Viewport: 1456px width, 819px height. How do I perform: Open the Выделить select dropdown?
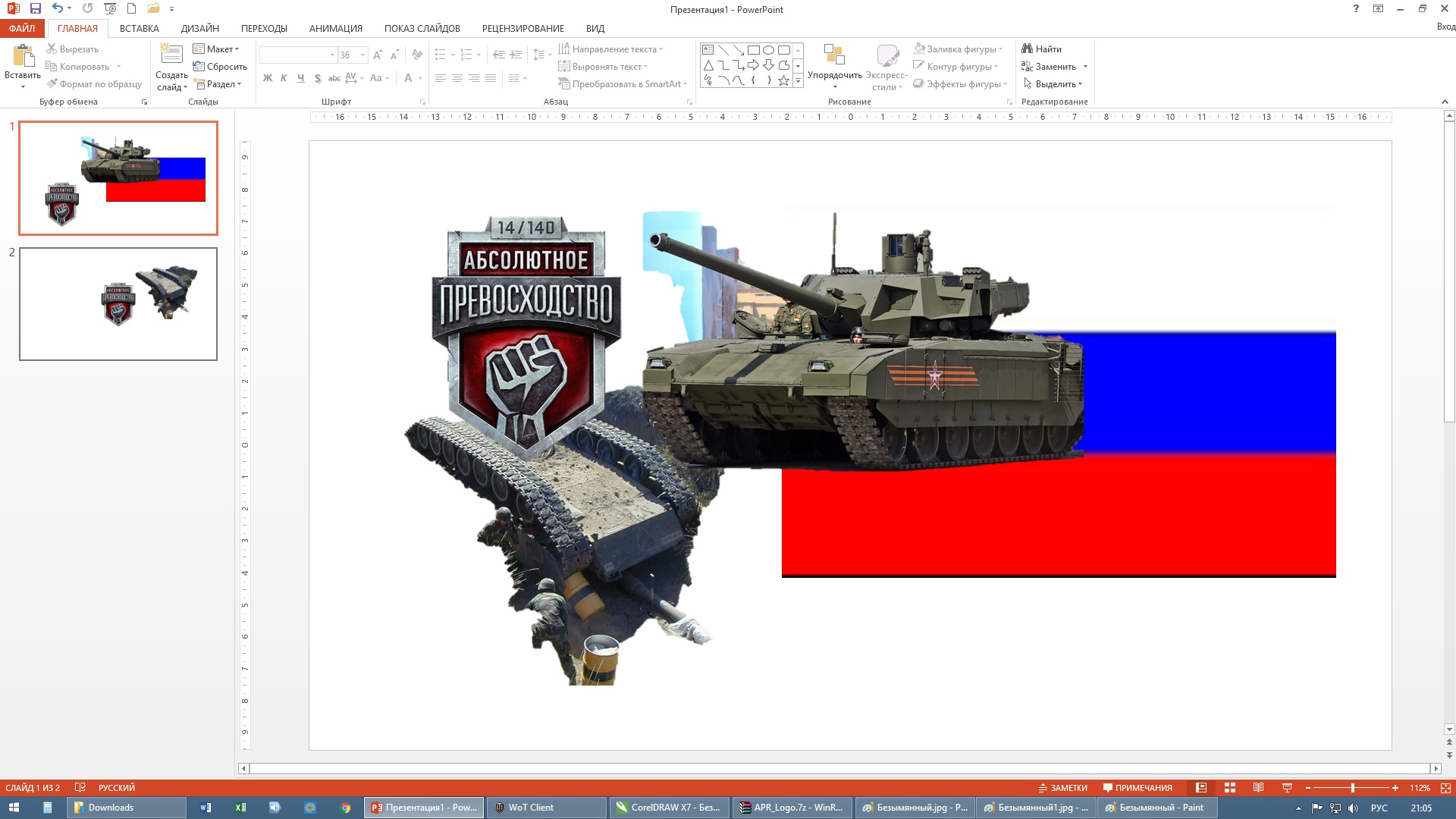(x=1053, y=84)
